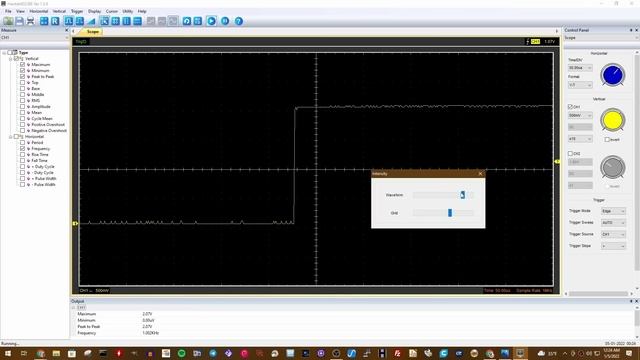Open the Display menu
Image resolution: width=640 pixels, height=360 pixels.
tap(94, 11)
